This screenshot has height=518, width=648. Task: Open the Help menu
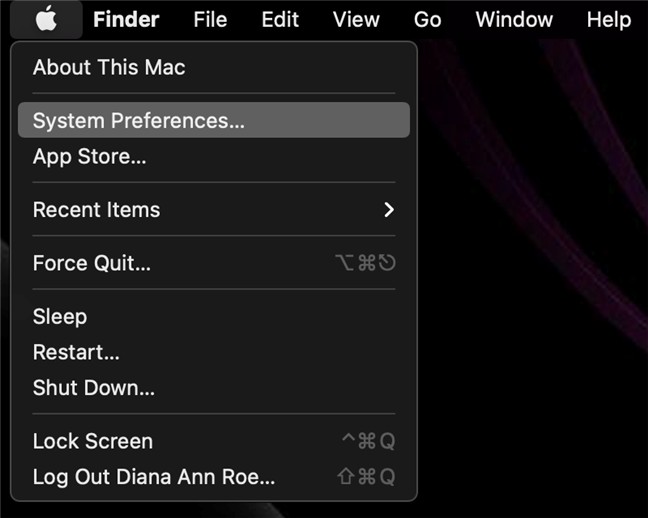click(608, 19)
